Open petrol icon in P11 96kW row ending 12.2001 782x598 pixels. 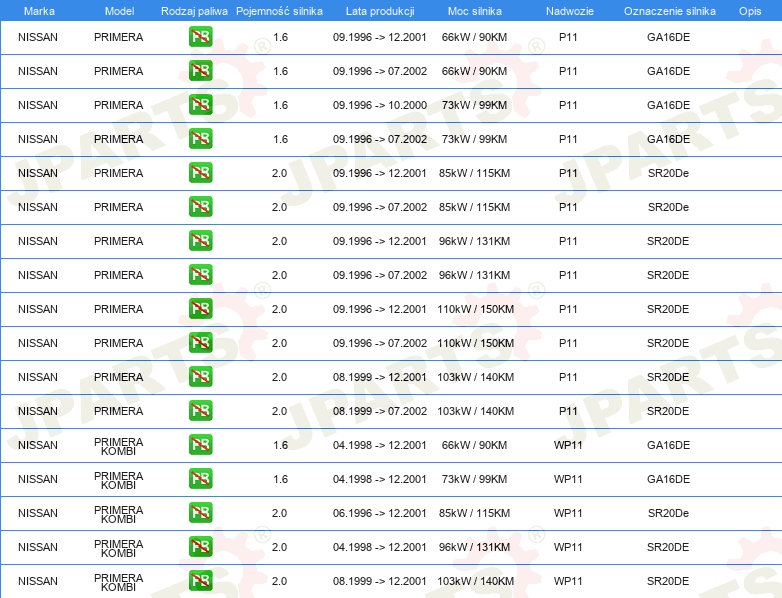tap(200, 240)
